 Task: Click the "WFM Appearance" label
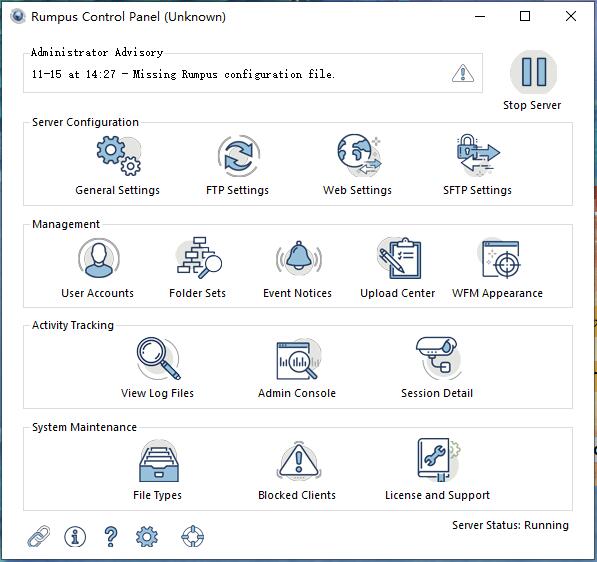(x=497, y=293)
